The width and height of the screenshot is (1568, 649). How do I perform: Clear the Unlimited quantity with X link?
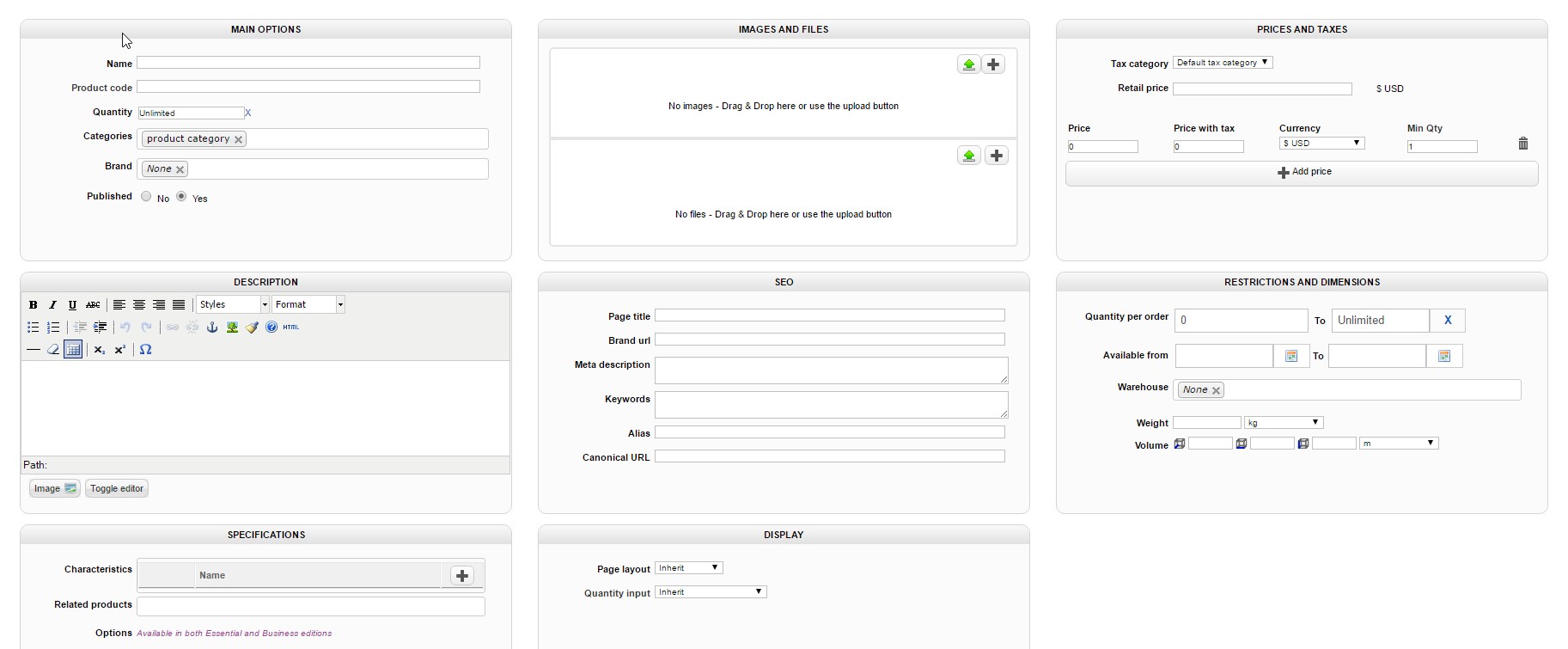(x=248, y=113)
